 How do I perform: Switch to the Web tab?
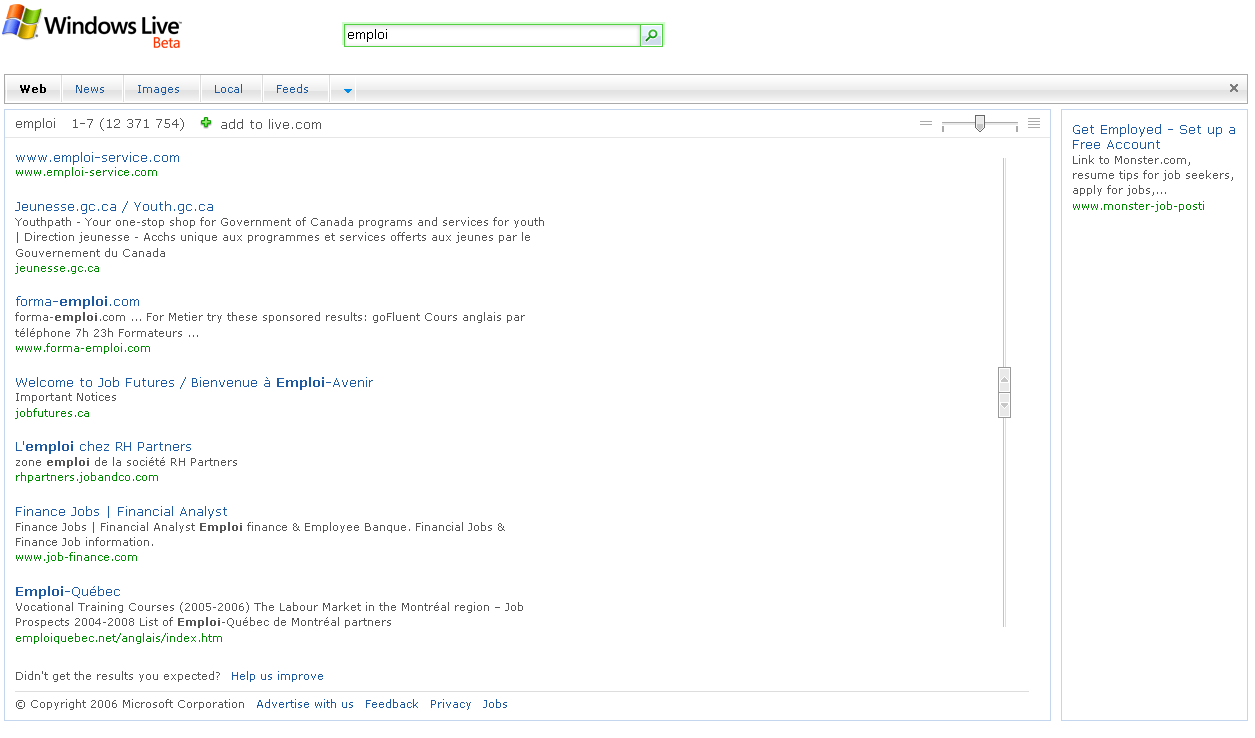point(33,89)
